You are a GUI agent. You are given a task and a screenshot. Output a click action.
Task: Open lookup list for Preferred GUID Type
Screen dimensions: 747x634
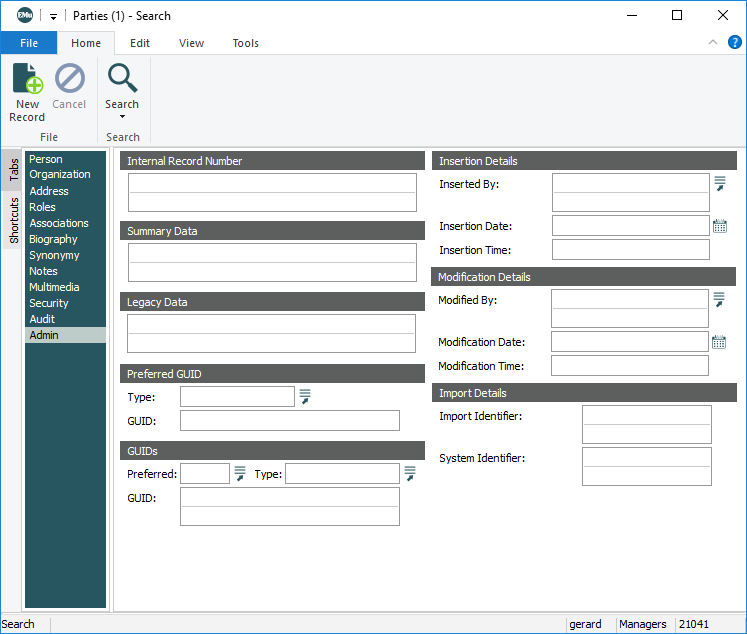point(305,397)
